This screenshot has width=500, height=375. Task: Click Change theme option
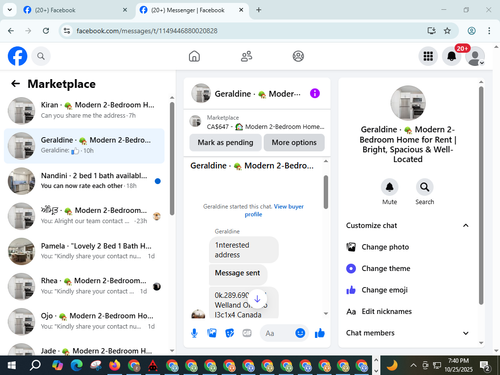408,268
